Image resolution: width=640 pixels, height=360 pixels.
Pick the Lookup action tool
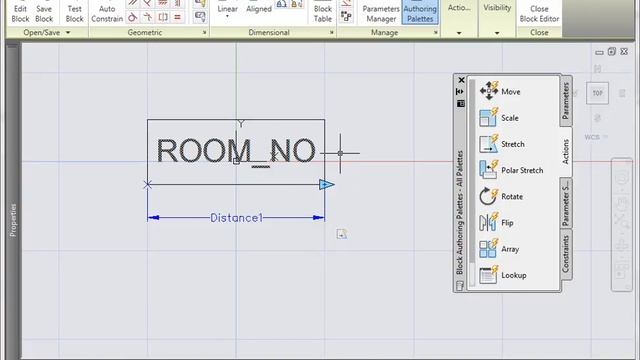pos(503,275)
